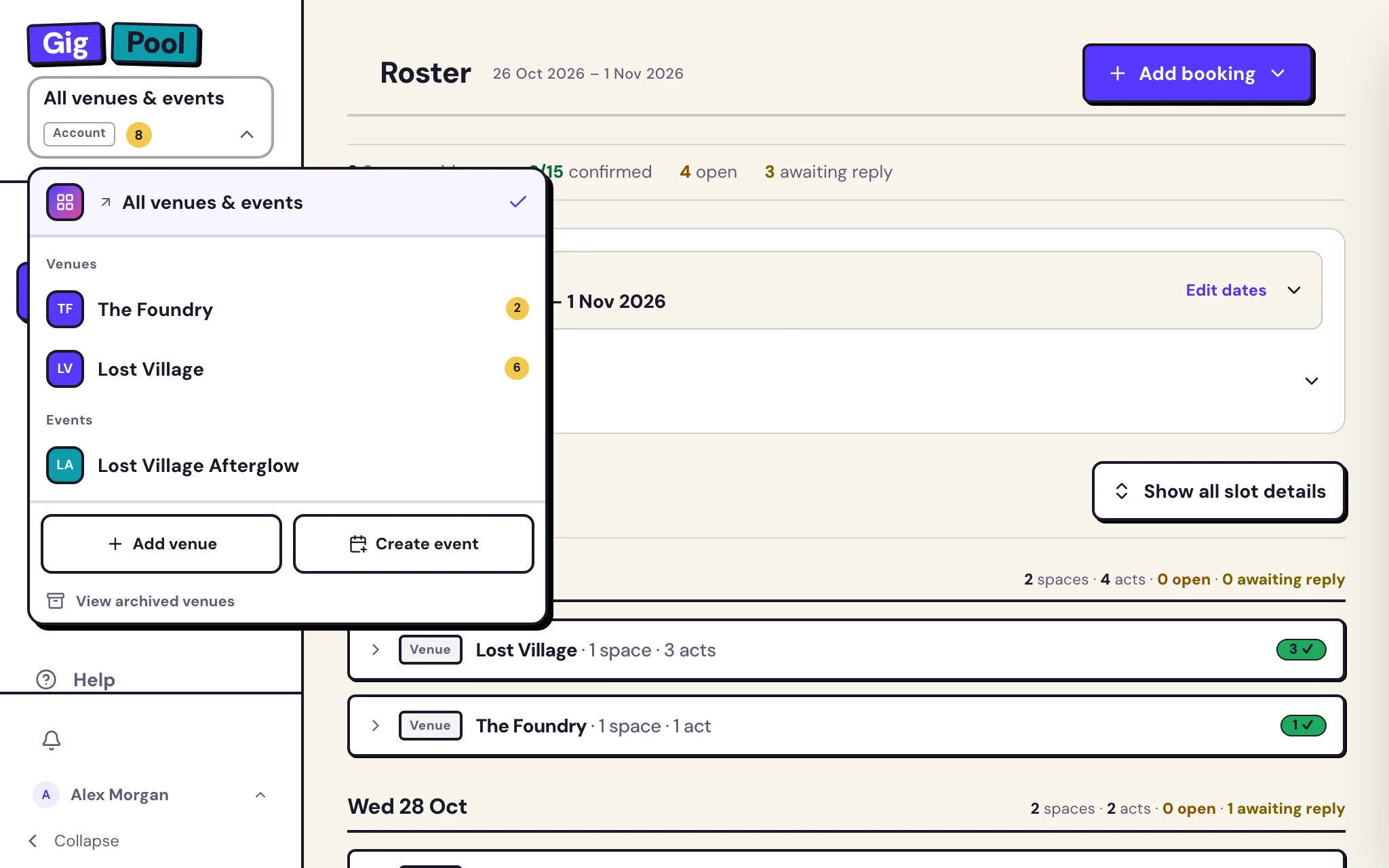The width and height of the screenshot is (1389, 868).
Task: Choose Lost Village venue
Action: click(x=288, y=369)
